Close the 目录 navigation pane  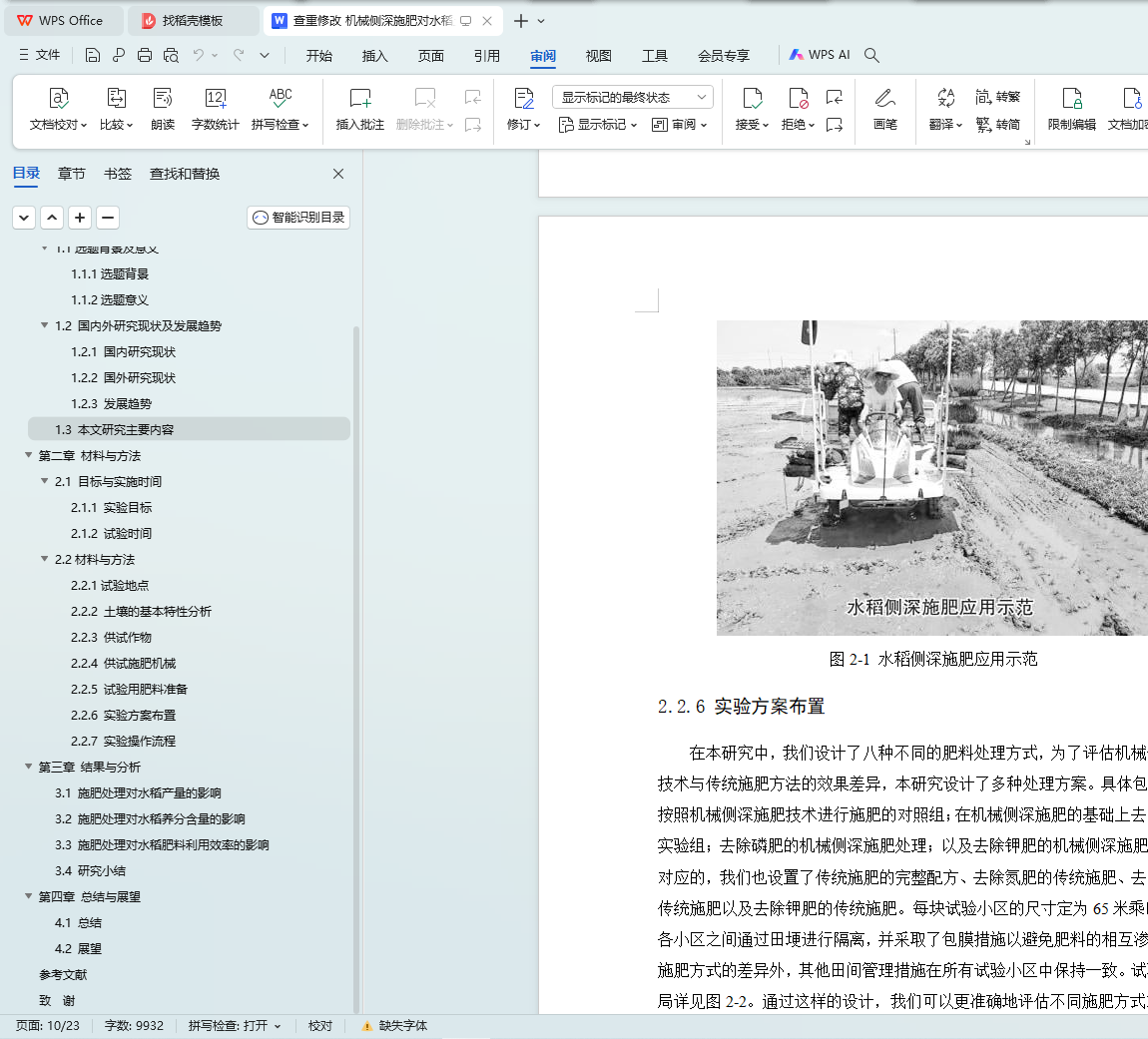(x=338, y=174)
